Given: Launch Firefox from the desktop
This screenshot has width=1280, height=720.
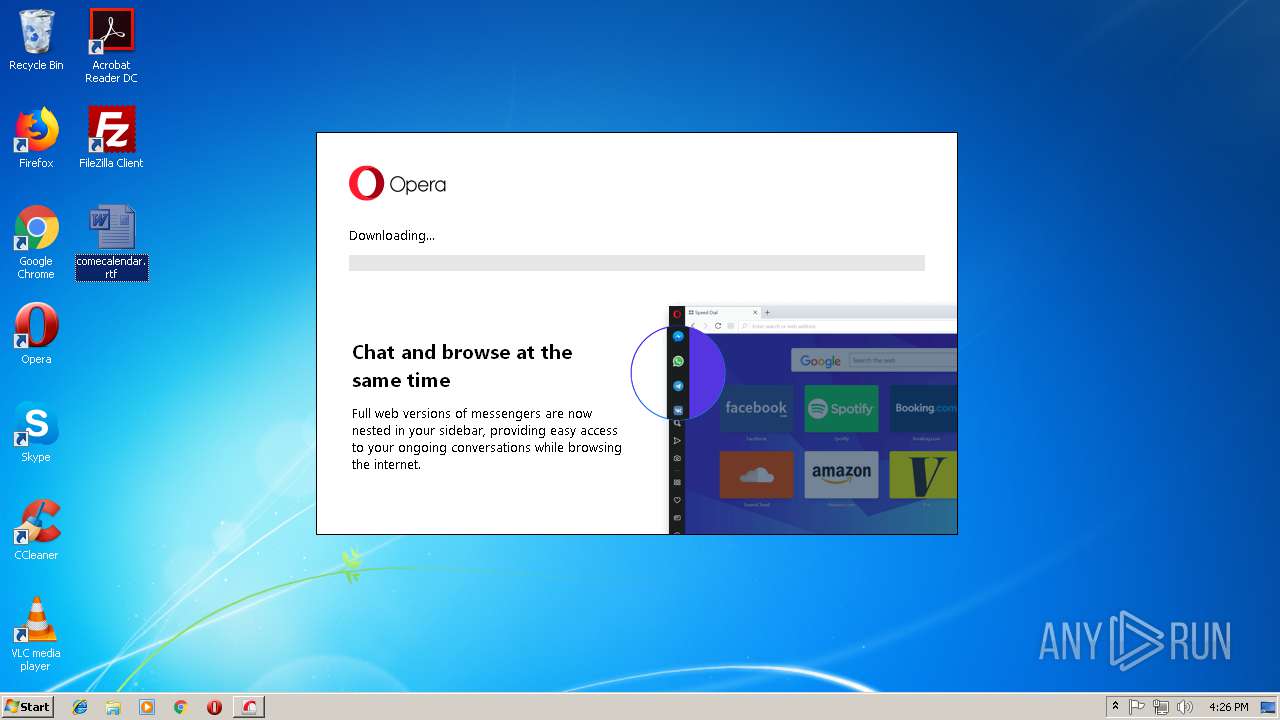Looking at the screenshot, I should coord(36,138).
